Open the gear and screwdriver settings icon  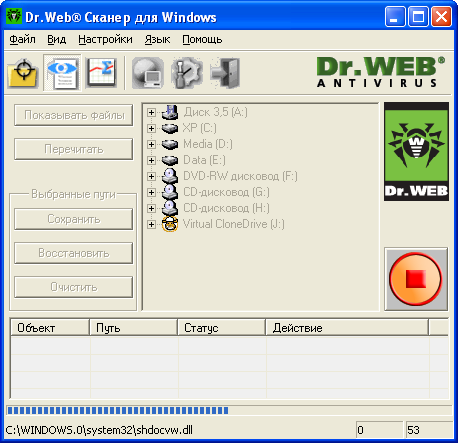pyautogui.click(x=187, y=73)
